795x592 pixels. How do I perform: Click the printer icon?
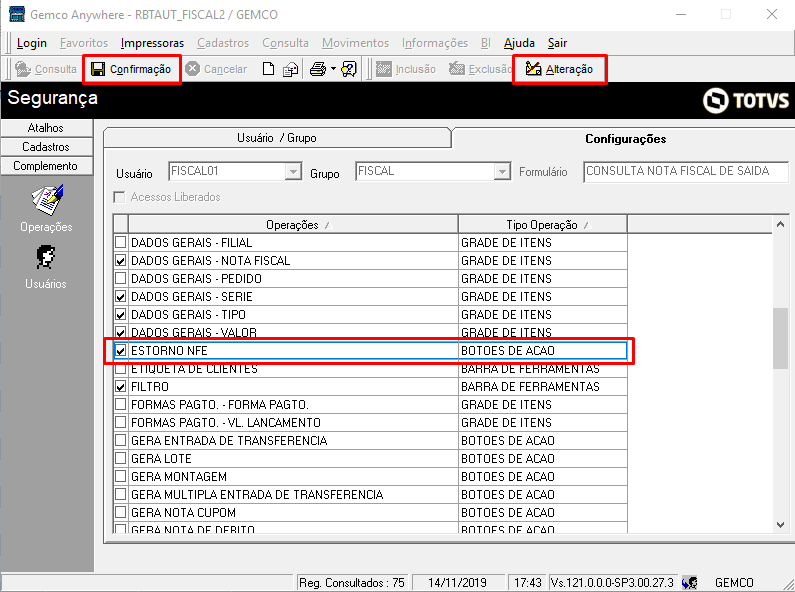coord(318,69)
